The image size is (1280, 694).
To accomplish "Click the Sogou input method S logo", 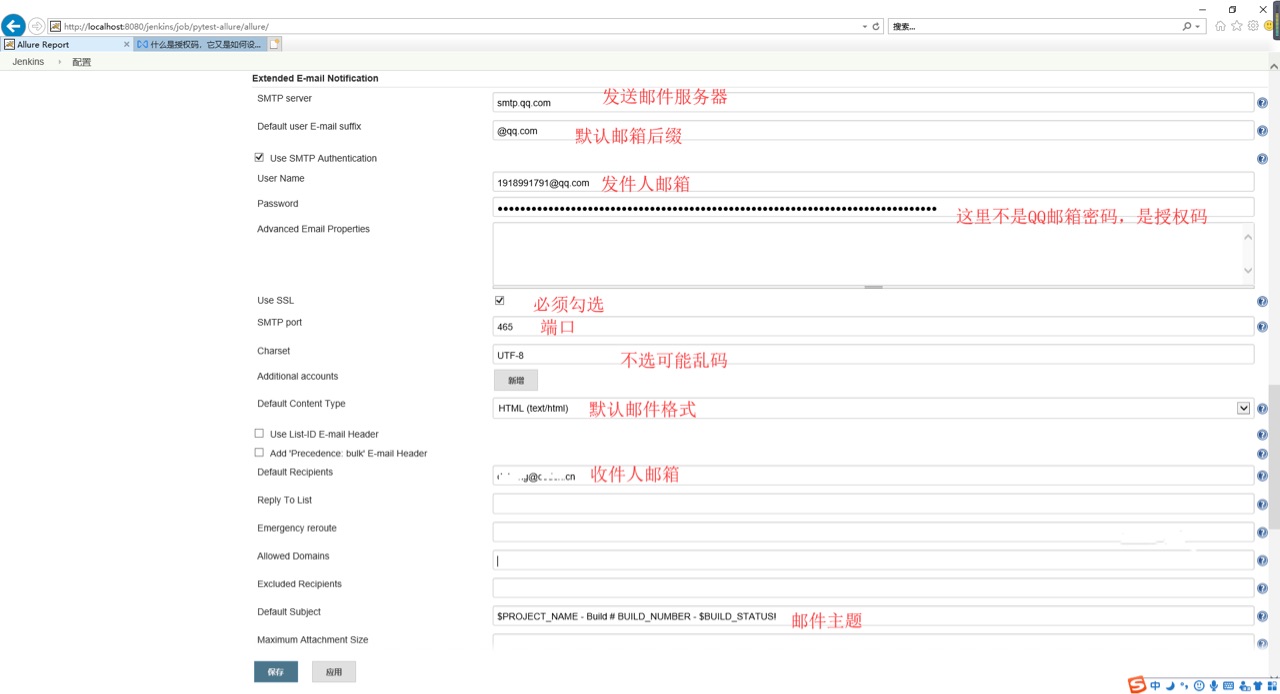I will coord(1137,685).
